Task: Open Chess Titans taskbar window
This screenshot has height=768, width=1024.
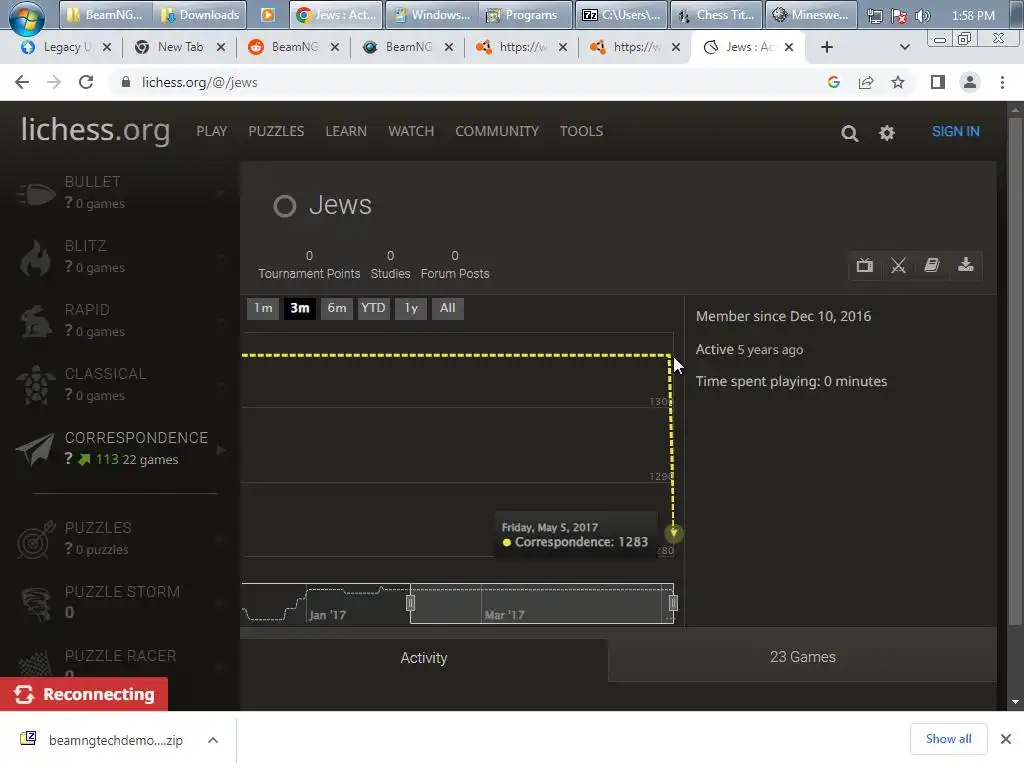Action: click(x=716, y=15)
